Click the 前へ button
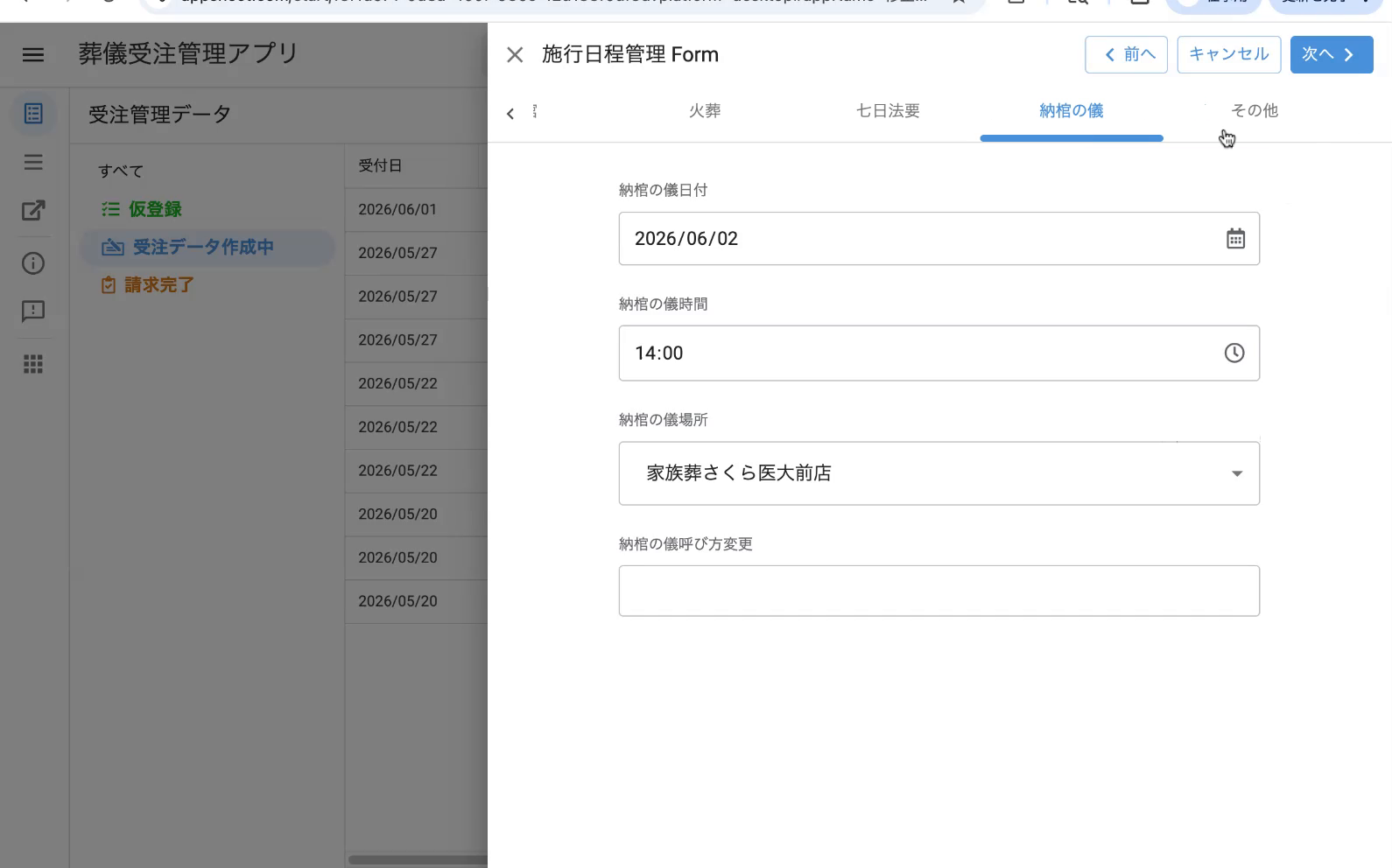Screen dimensions: 1392x868 [1126, 54]
